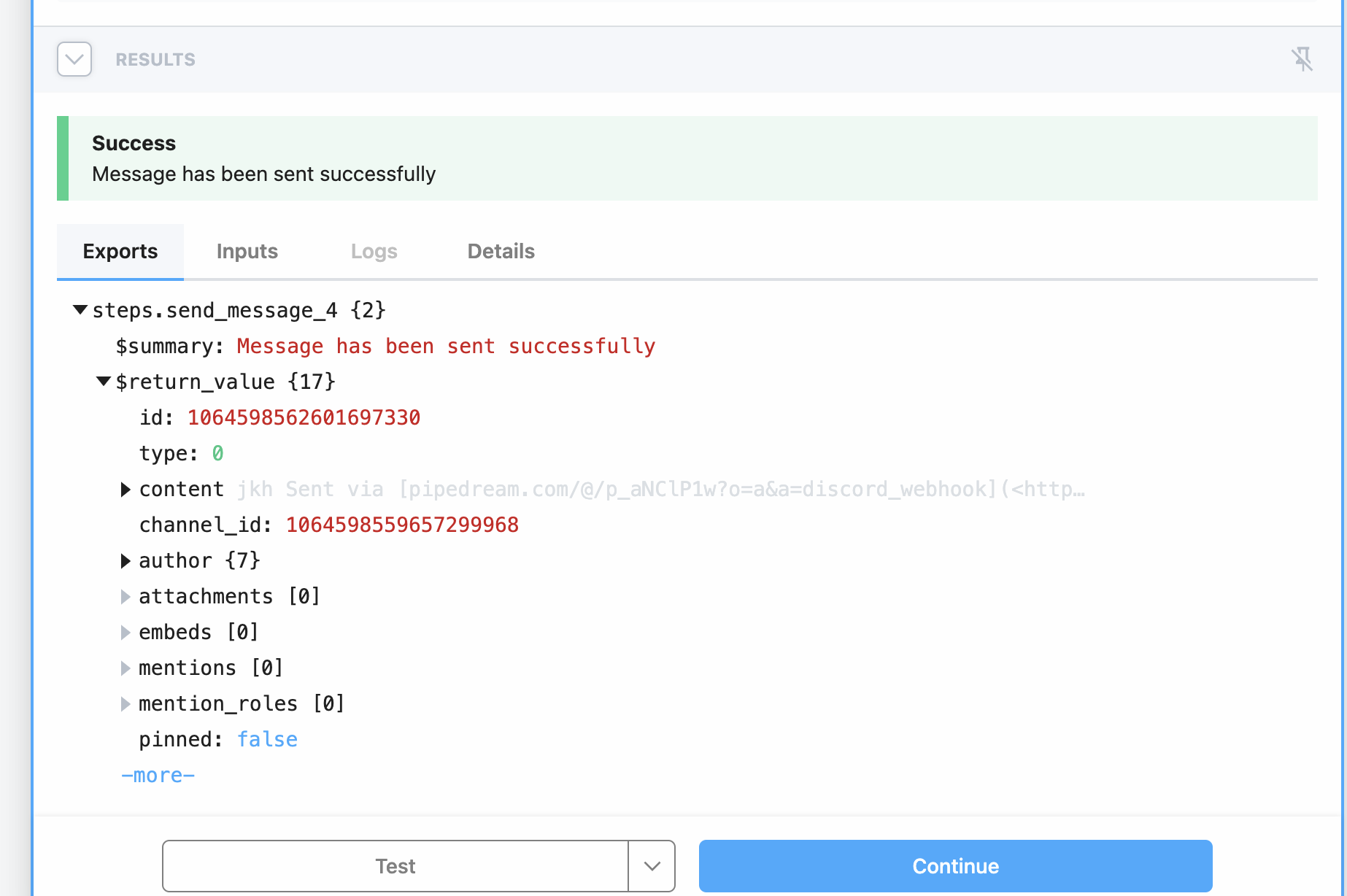Screen dimensions: 1347x896
Task: Expand the mentions array
Action: tap(125, 668)
